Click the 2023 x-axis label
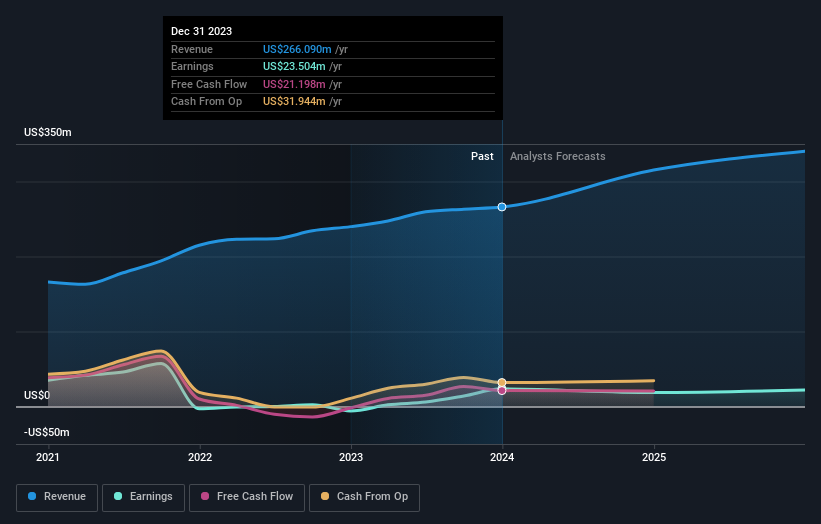This screenshot has width=821, height=524. (x=351, y=457)
